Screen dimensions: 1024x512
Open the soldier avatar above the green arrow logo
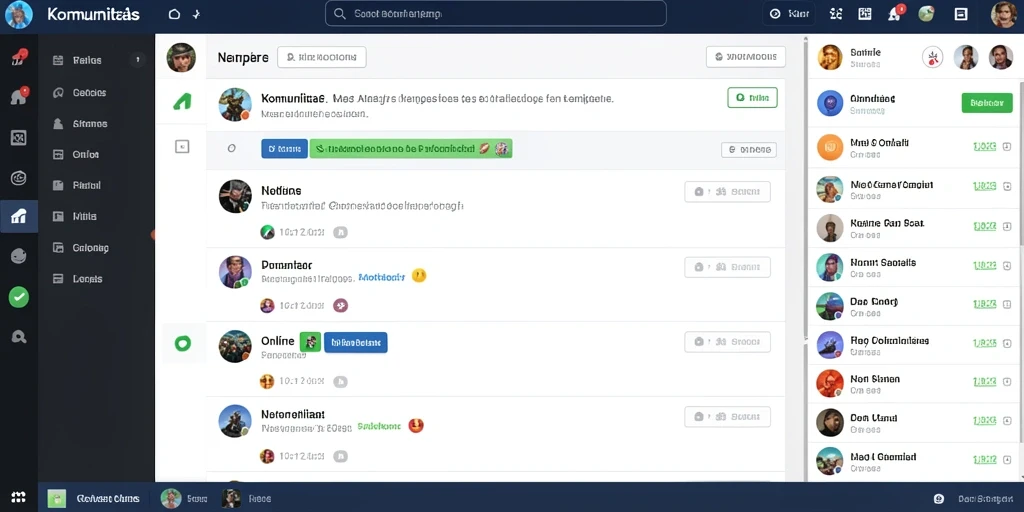(181, 57)
